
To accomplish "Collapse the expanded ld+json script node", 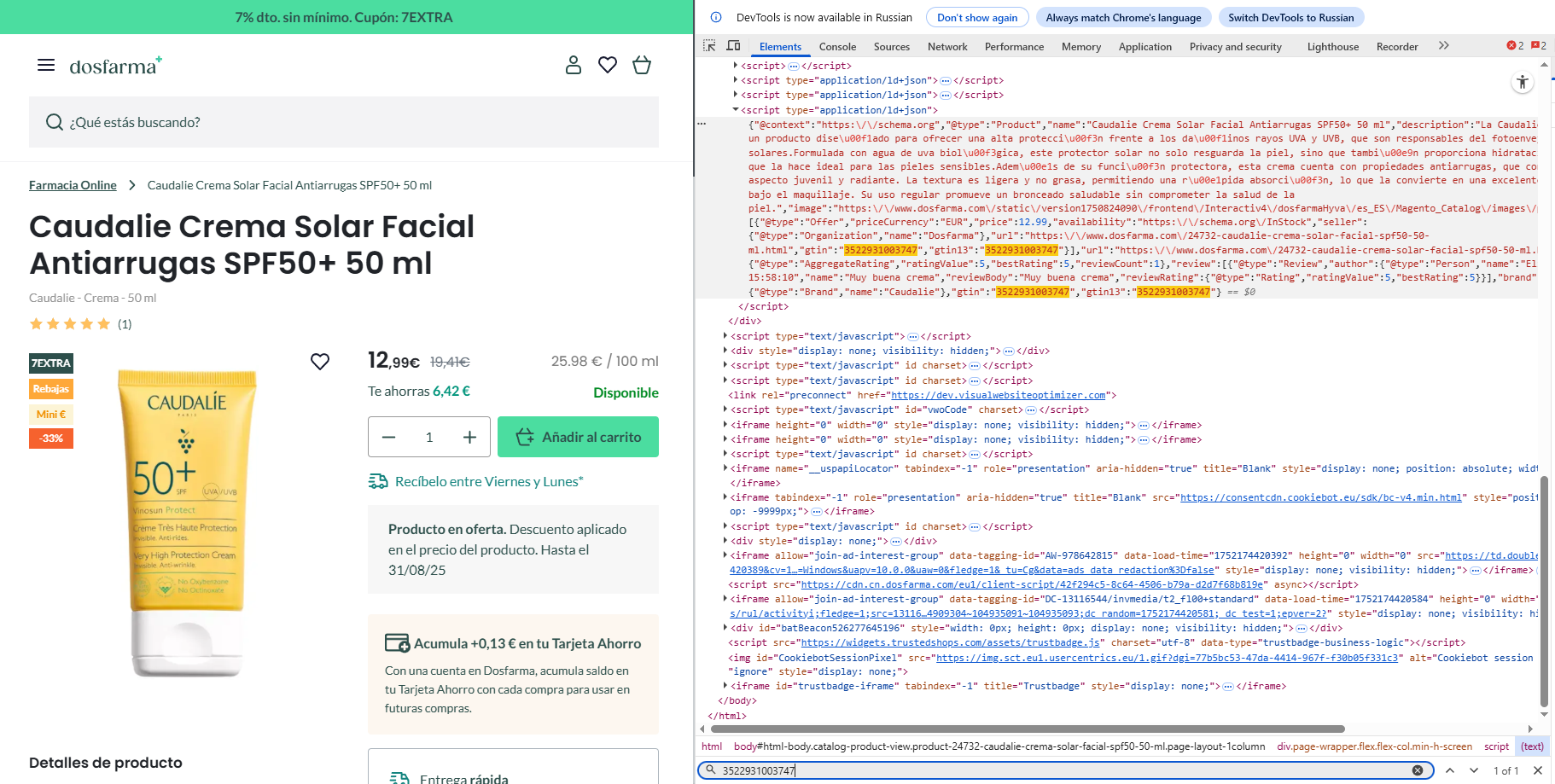I will coord(736,110).
